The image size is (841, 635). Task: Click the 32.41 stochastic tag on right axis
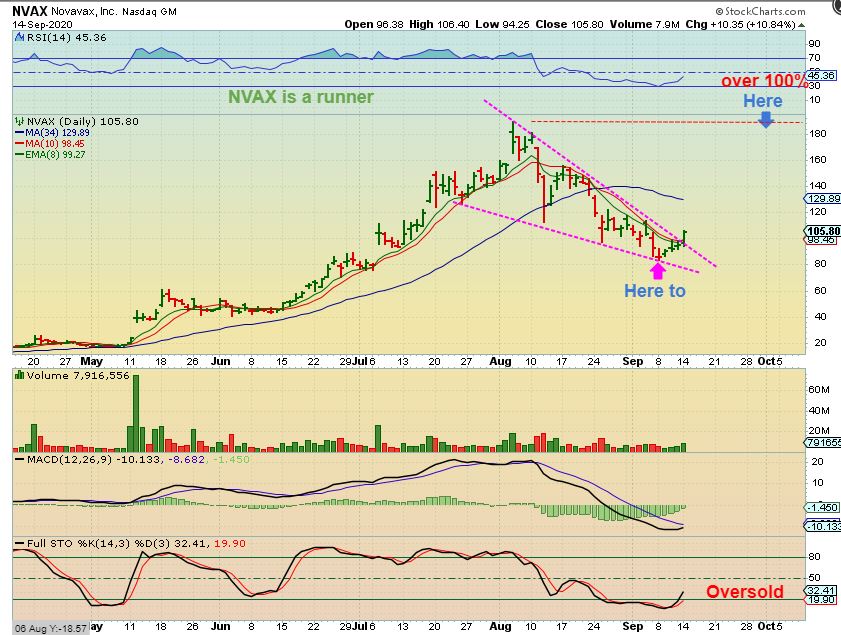[821, 590]
